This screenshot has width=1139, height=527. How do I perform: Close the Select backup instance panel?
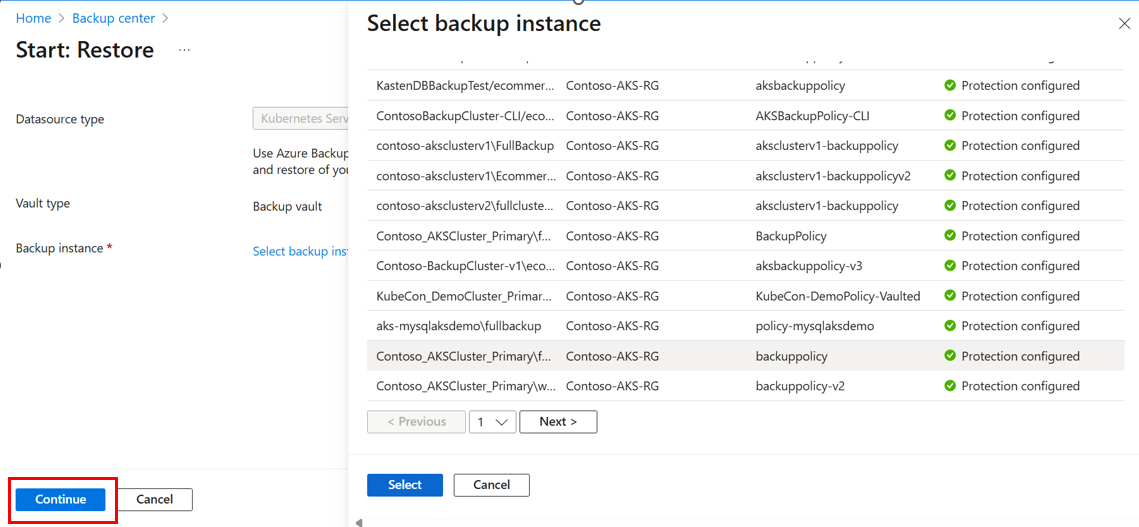point(1123,23)
